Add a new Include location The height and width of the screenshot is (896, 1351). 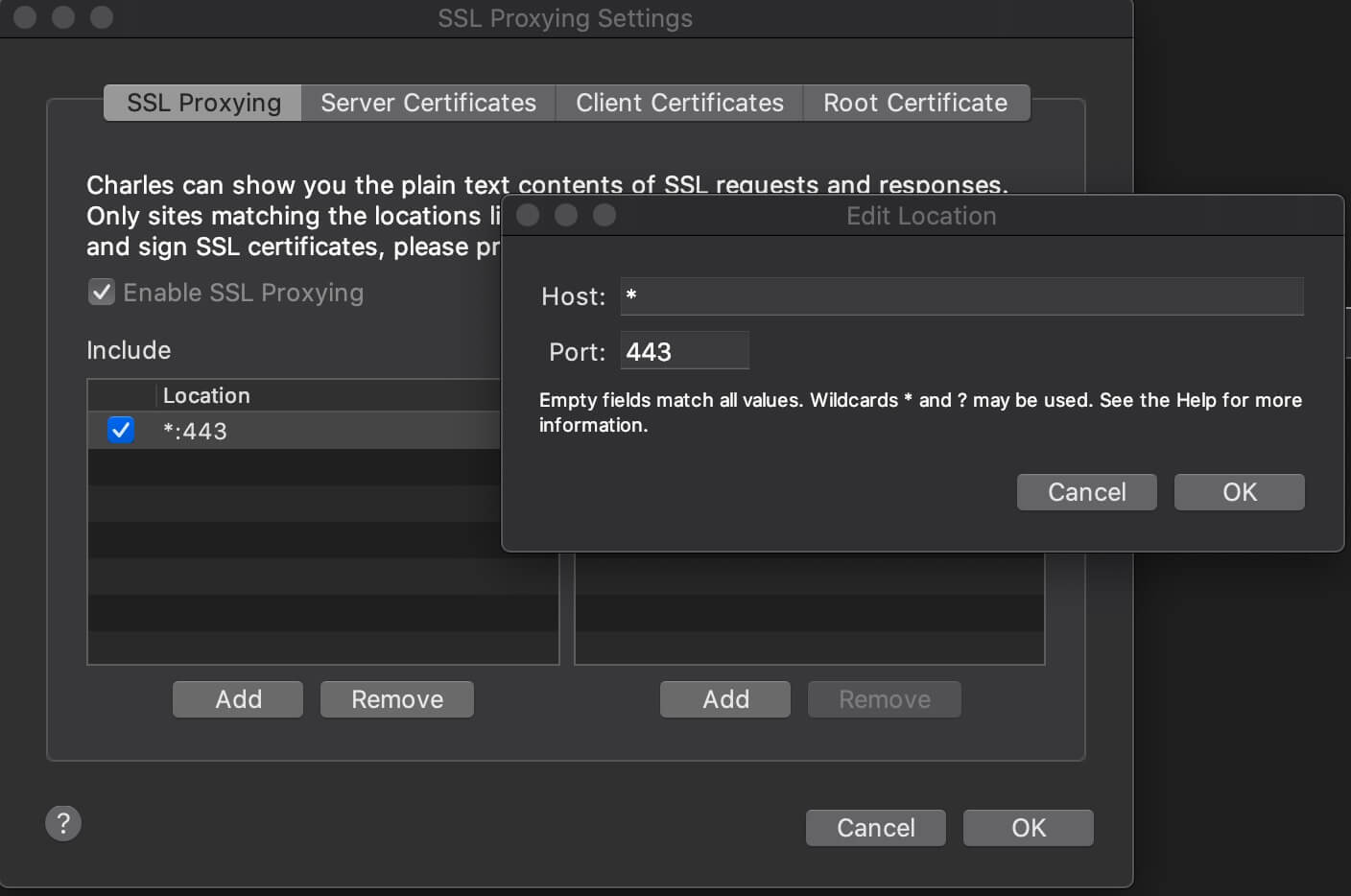[x=238, y=699]
